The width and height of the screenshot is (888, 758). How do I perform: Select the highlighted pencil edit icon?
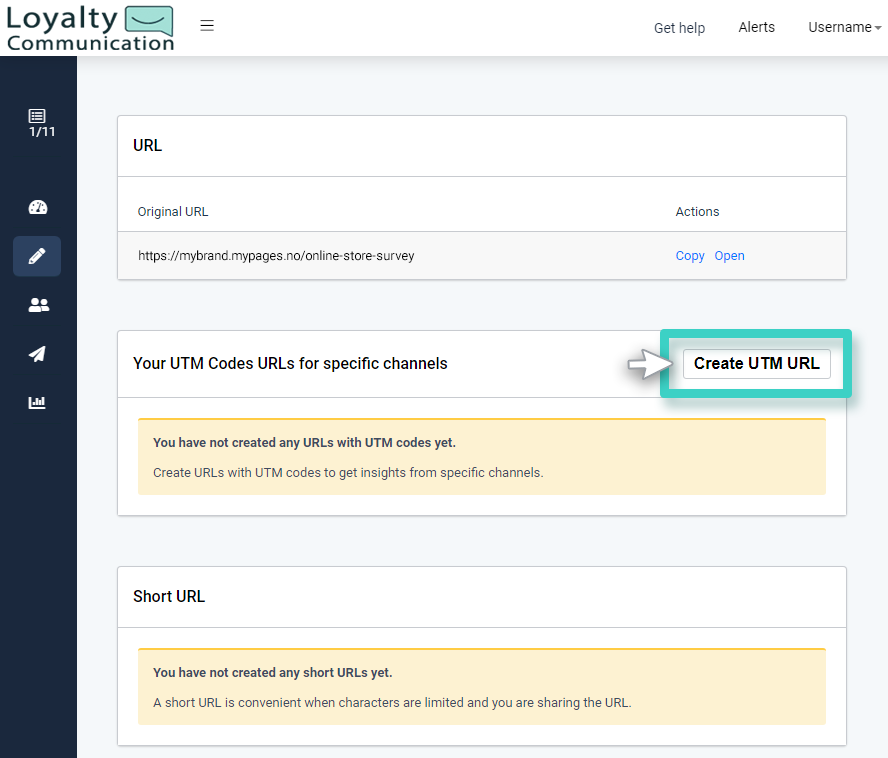pos(36,256)
